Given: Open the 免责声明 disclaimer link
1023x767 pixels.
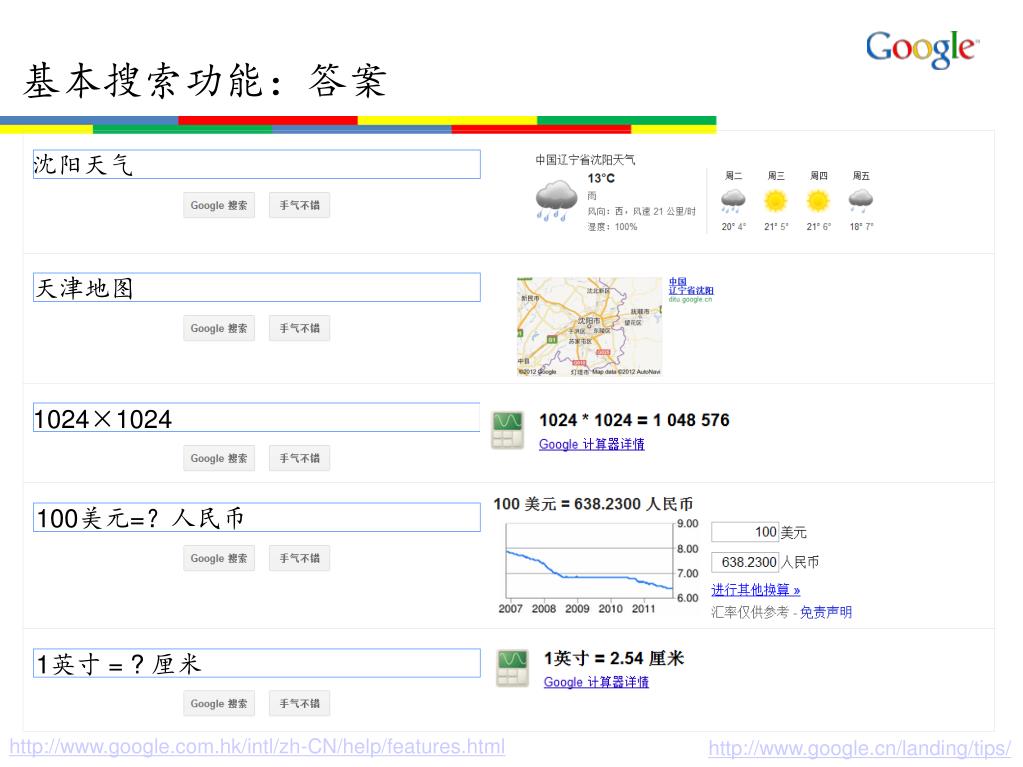Looking at the screenshot, I should [x=826, y=612].
